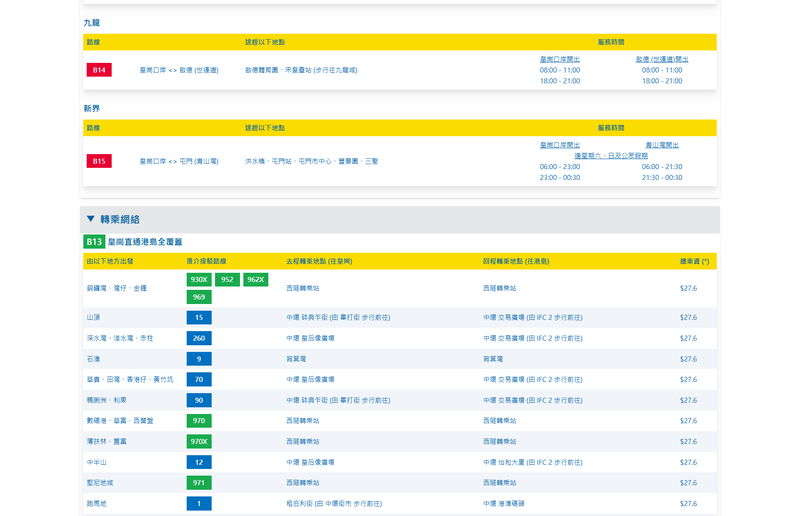Click B14 stops text mentioning 宋皇臺站
The image size is (800, 516).
301,70
